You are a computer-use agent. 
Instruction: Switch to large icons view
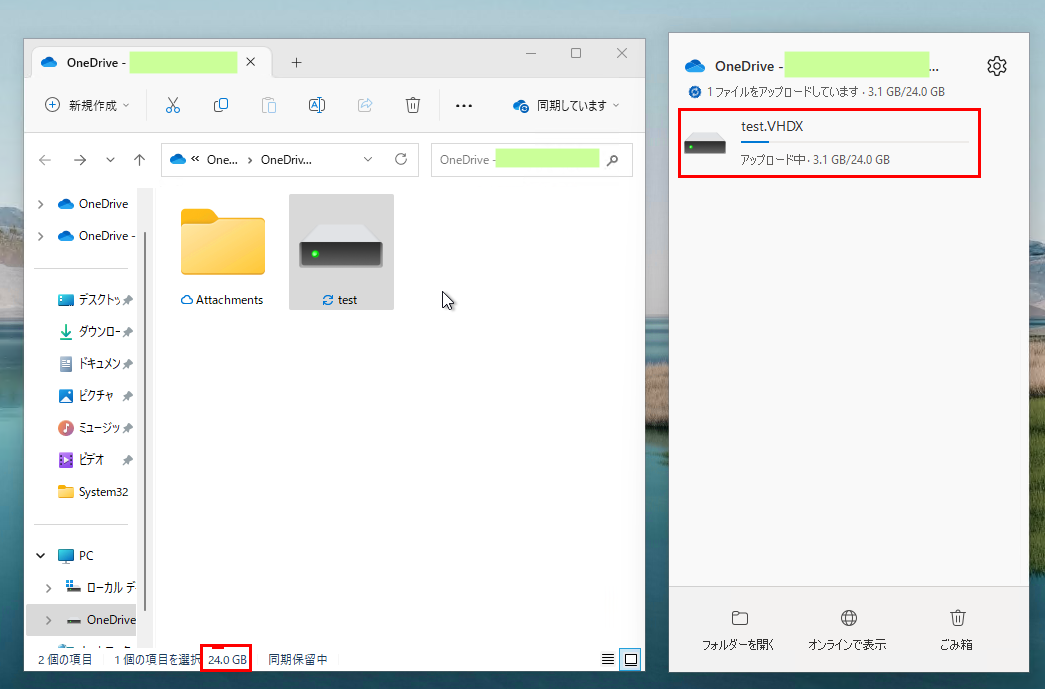point(630,660)
